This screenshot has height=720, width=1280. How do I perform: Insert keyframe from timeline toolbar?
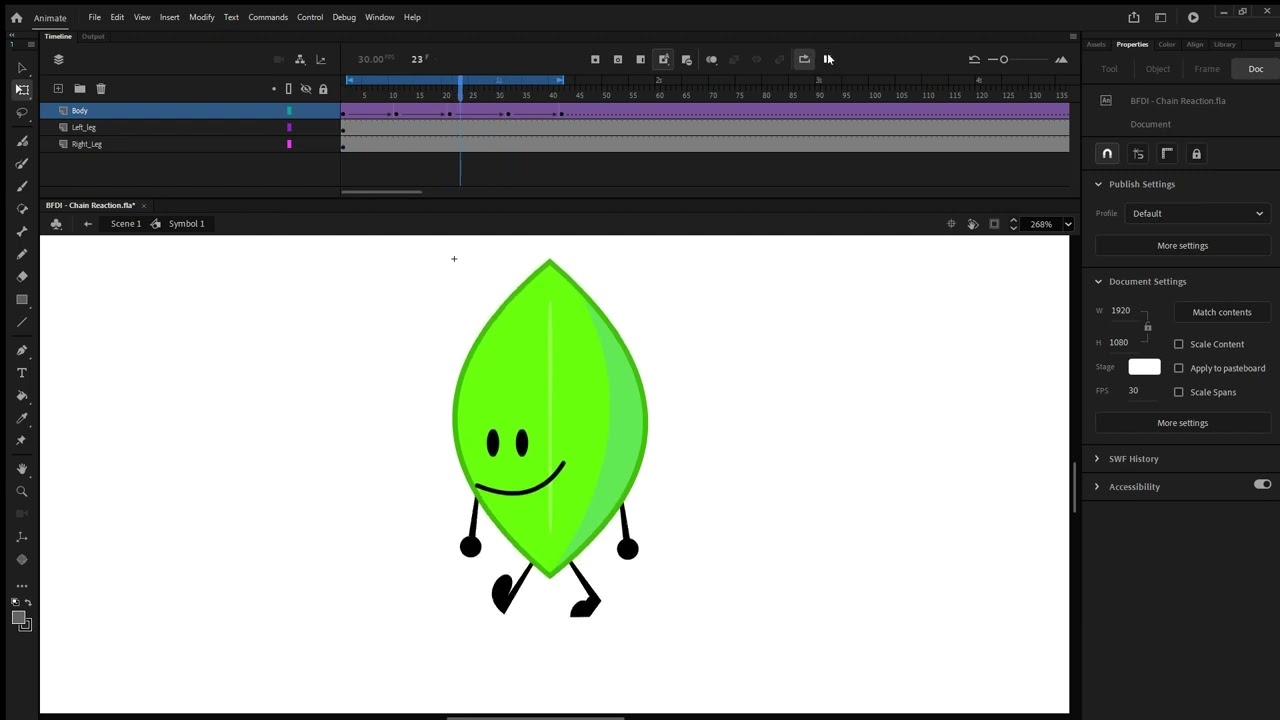coord(595,60)
